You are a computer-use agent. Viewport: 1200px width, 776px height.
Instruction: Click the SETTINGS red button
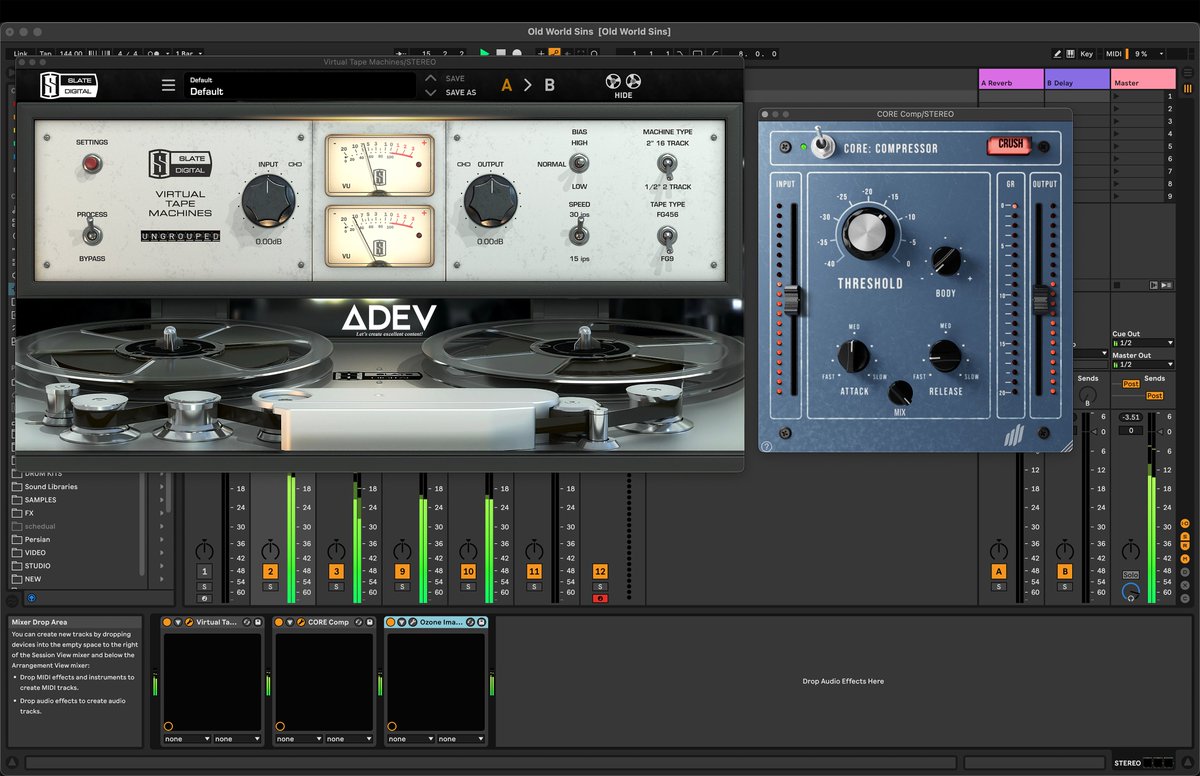[x=91, y=163]
